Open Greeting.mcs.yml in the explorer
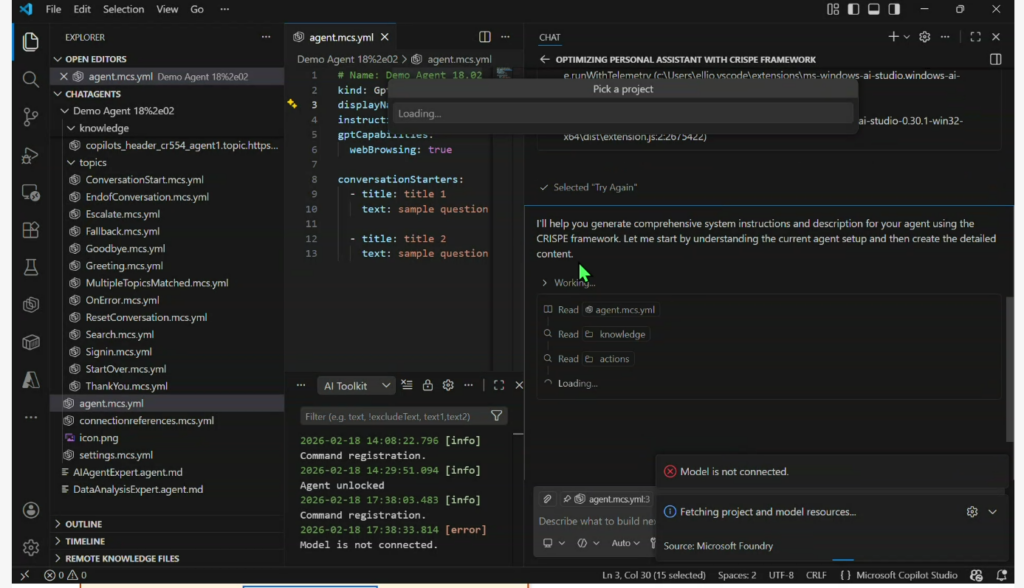Image resolution: width=1024 pixels, height=588 pixels. click(123, 266)
